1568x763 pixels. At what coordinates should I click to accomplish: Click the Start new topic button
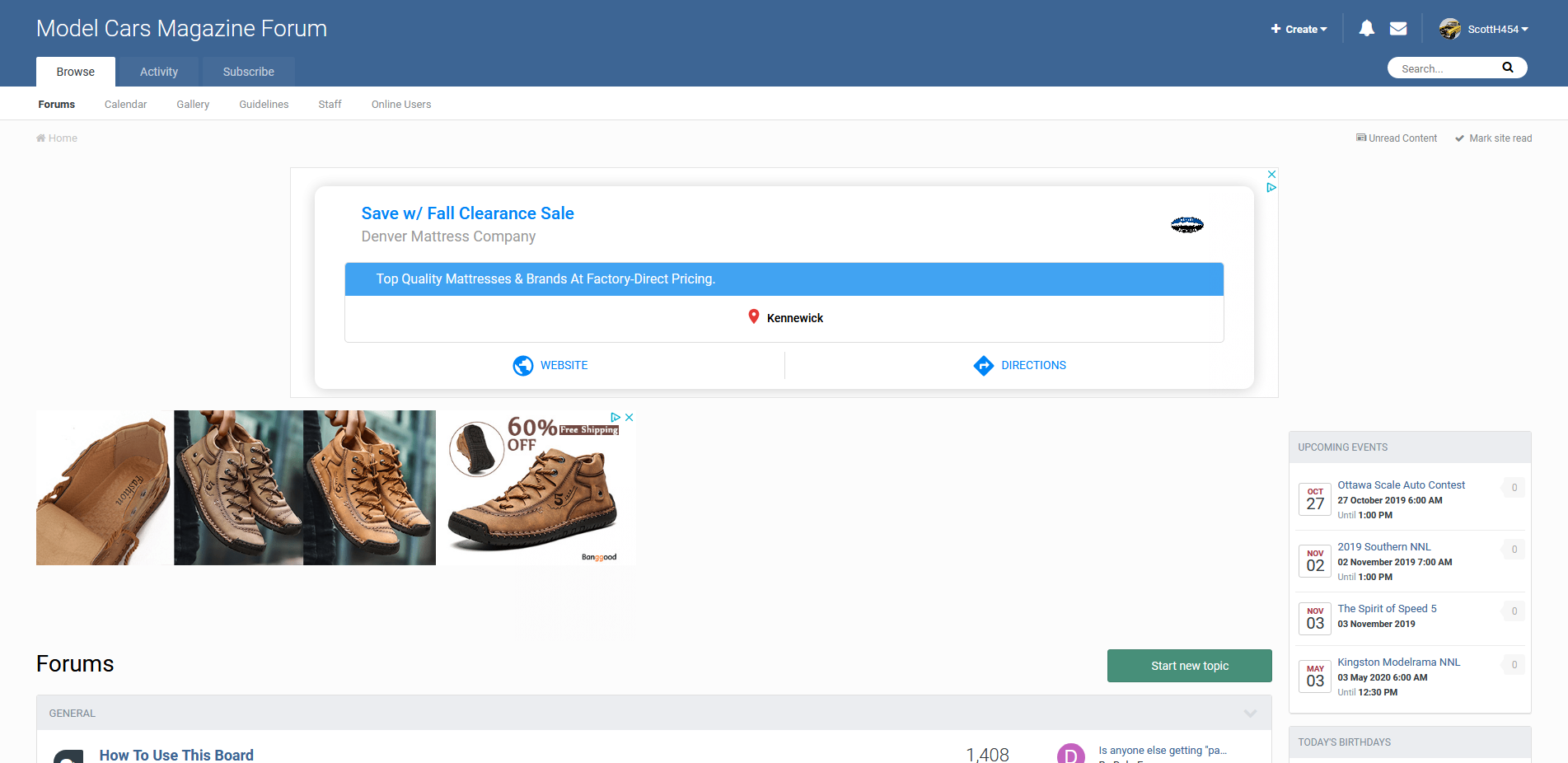point(1190,666)
